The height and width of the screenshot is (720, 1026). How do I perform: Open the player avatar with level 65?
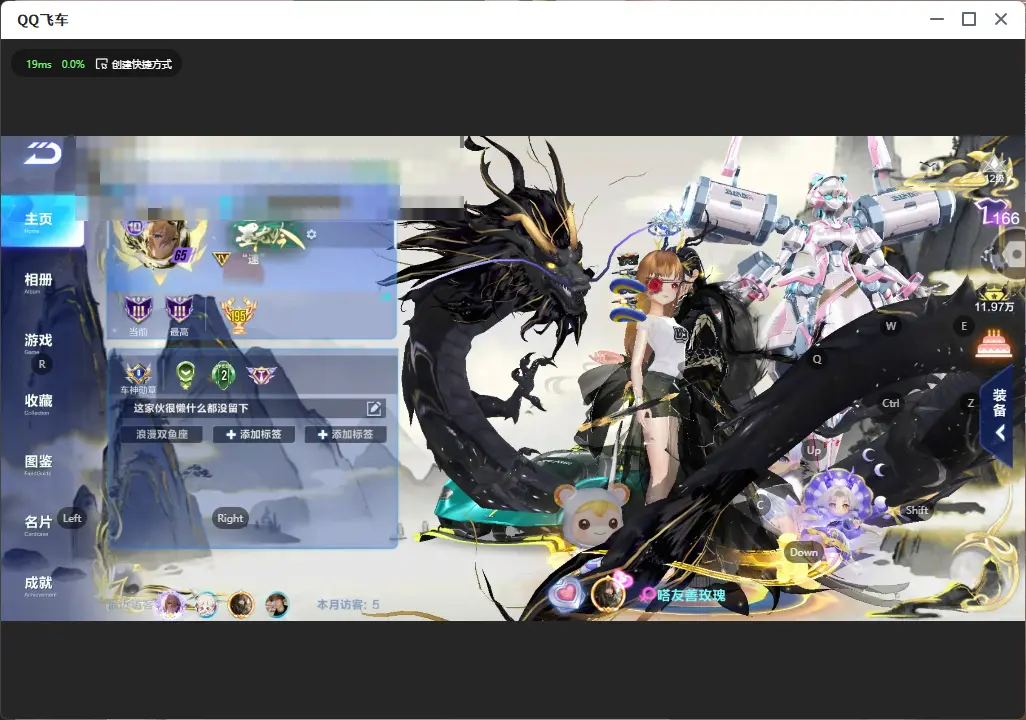(x=158, y=242)
